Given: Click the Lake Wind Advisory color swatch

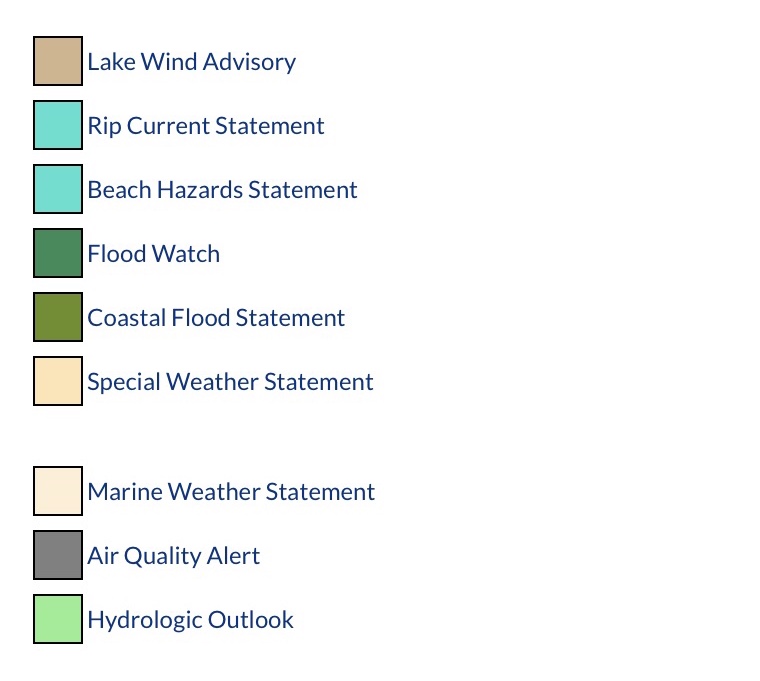Looking at the screenshot, I should pyautogui.click(x=58, y=61).
